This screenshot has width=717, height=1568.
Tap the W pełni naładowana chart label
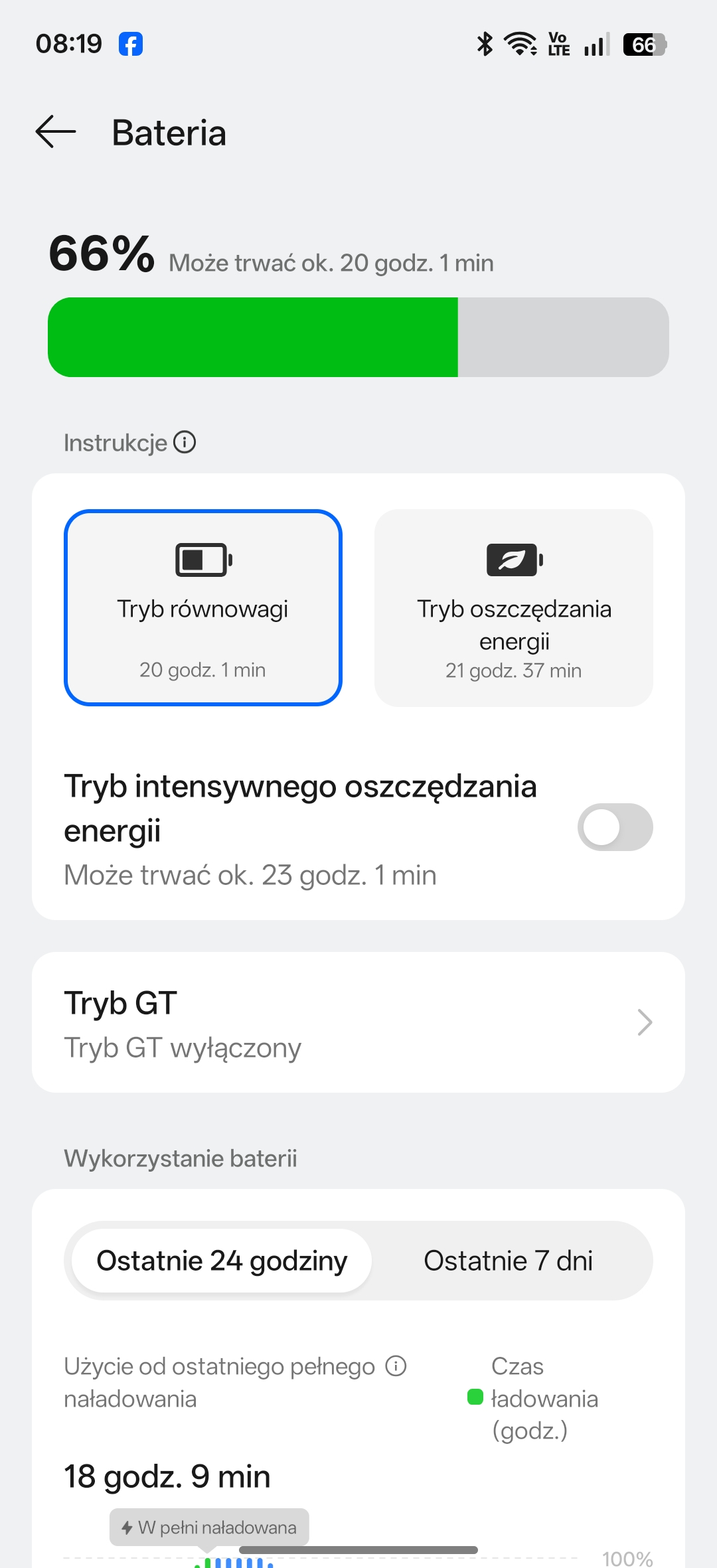(x=210, y=1528)
